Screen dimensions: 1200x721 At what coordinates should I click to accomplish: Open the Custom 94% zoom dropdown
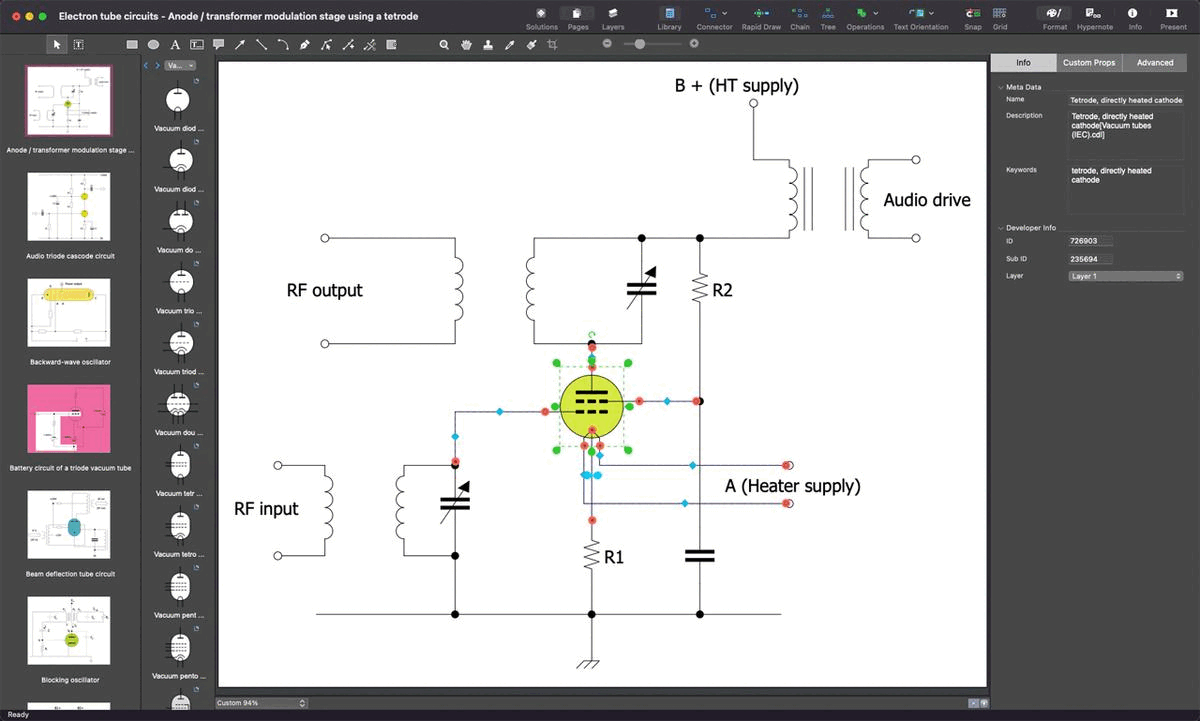point(260,703)
